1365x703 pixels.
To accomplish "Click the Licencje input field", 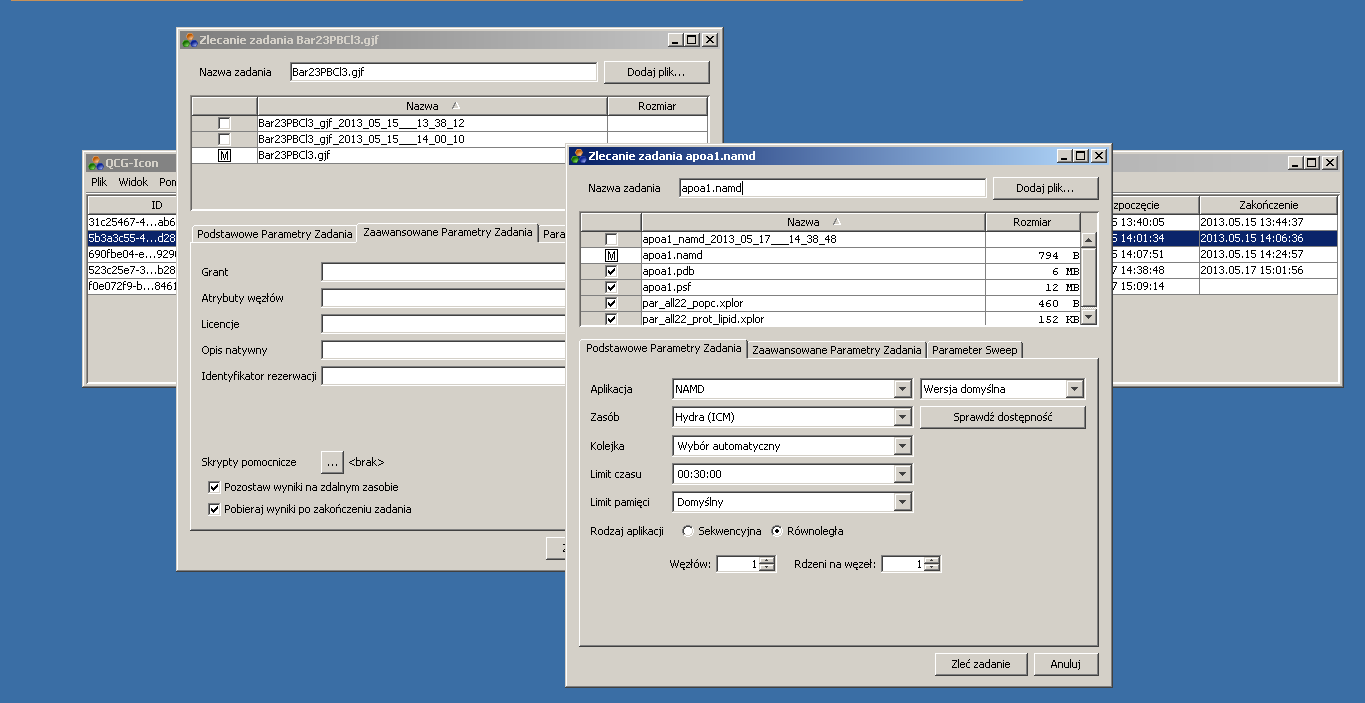I will pos(444,324).
